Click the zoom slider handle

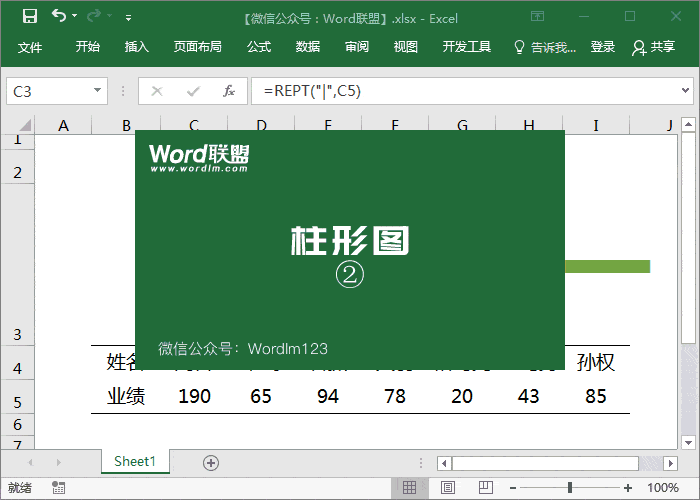click(570, 488)
